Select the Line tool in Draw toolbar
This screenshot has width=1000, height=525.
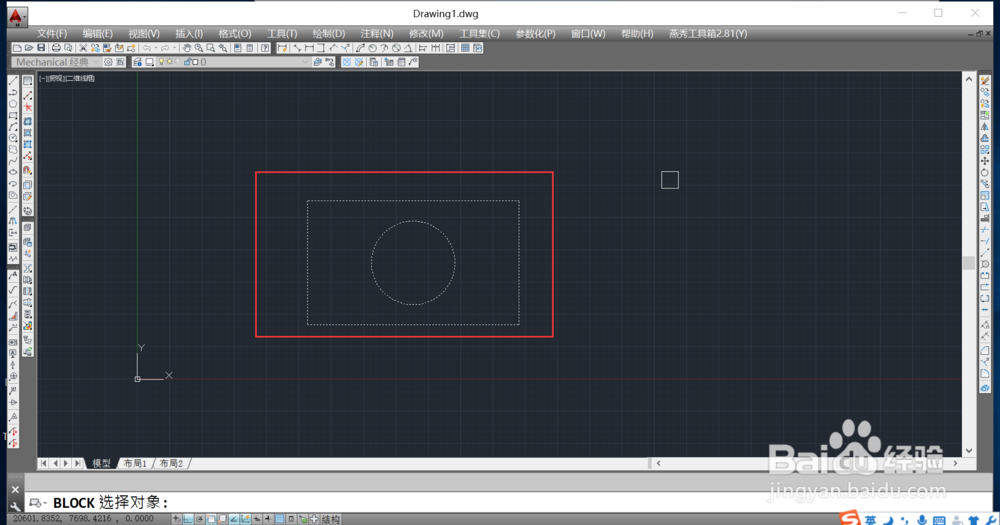coord(13,81)
